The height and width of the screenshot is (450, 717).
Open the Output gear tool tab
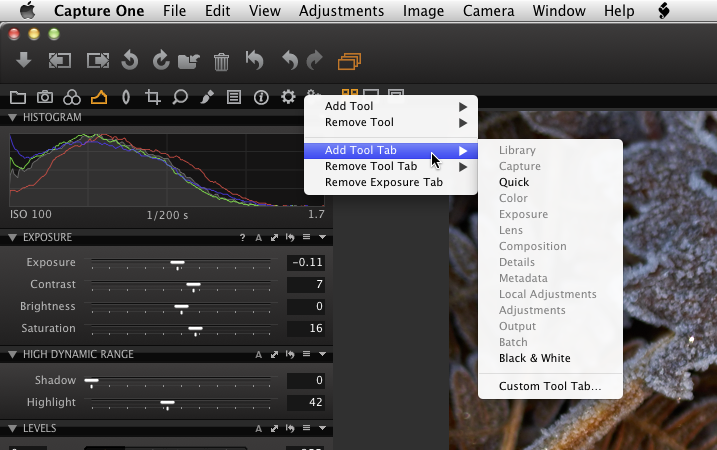[288, 97]
